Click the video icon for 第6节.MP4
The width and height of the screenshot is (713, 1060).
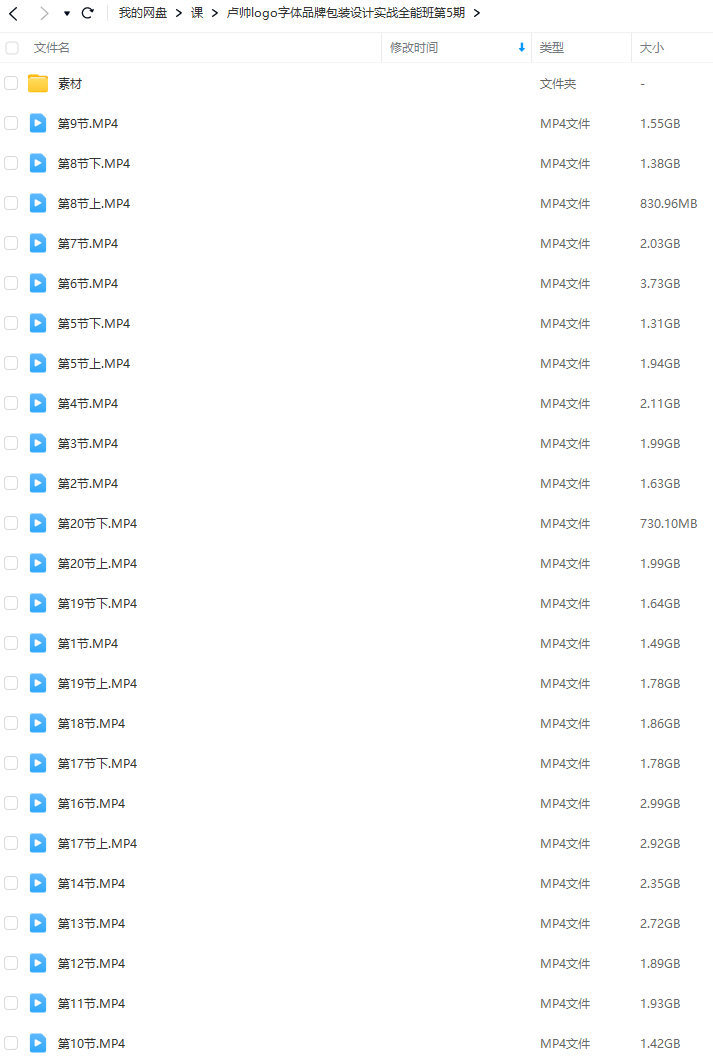(38, 283)
